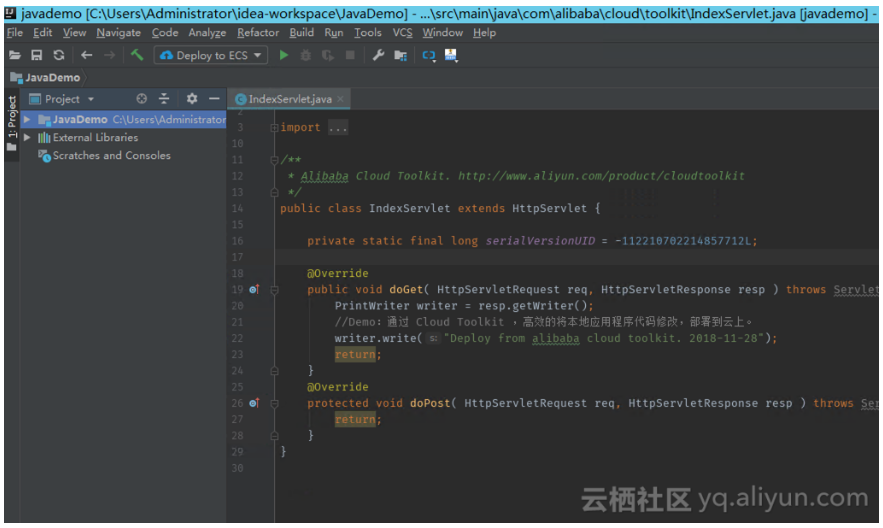
Task: Open Settings via the wrench icon
Action: pos(378,55)
